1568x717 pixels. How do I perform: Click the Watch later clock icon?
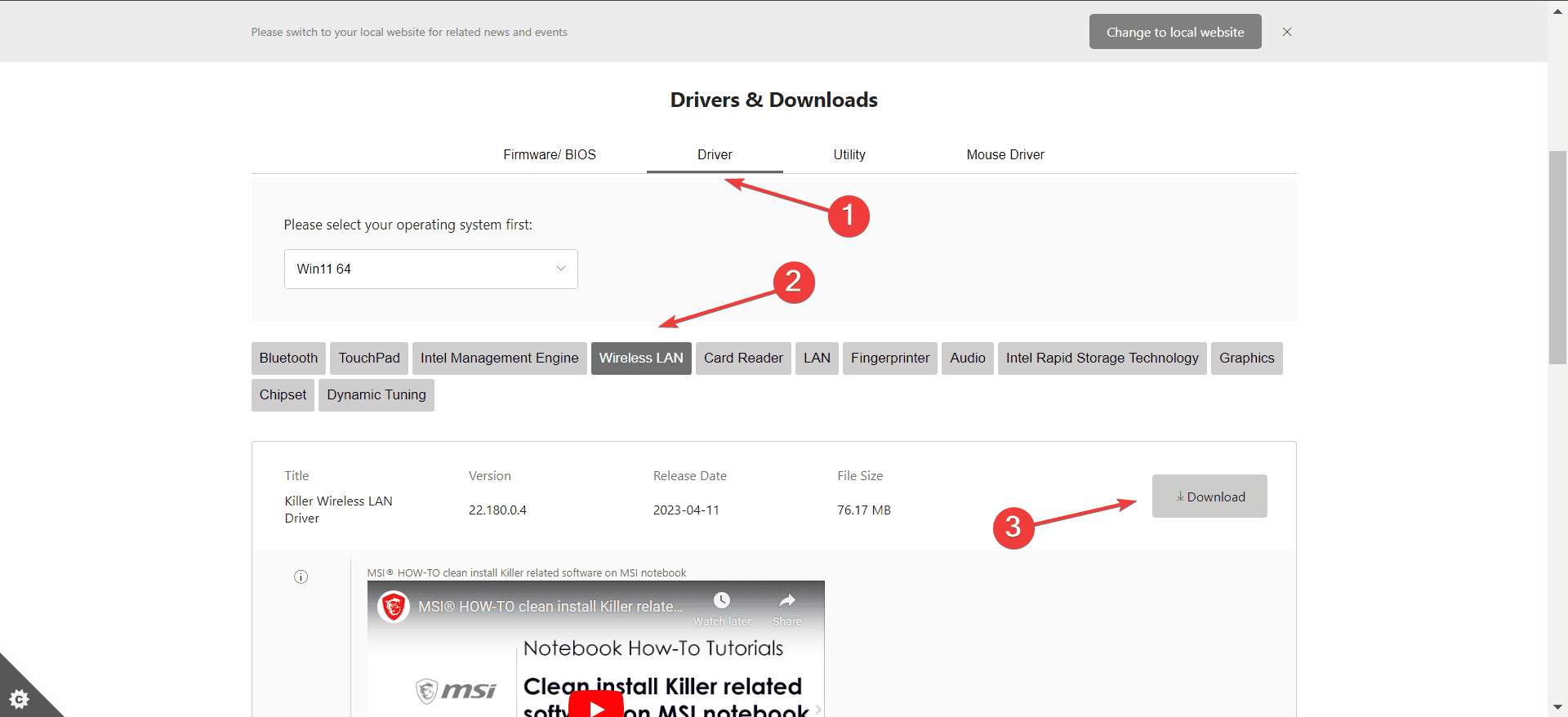(722, 601)
